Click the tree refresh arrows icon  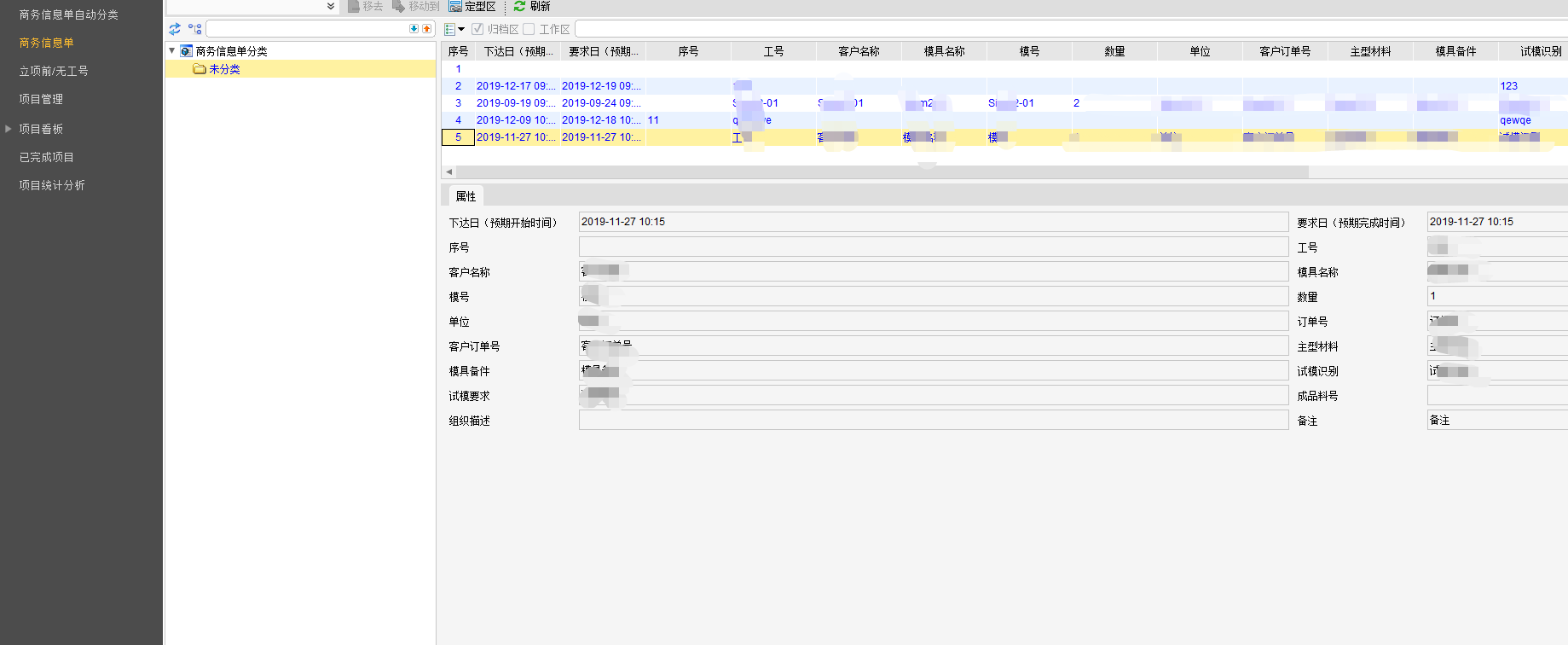[x=175, y=29]
